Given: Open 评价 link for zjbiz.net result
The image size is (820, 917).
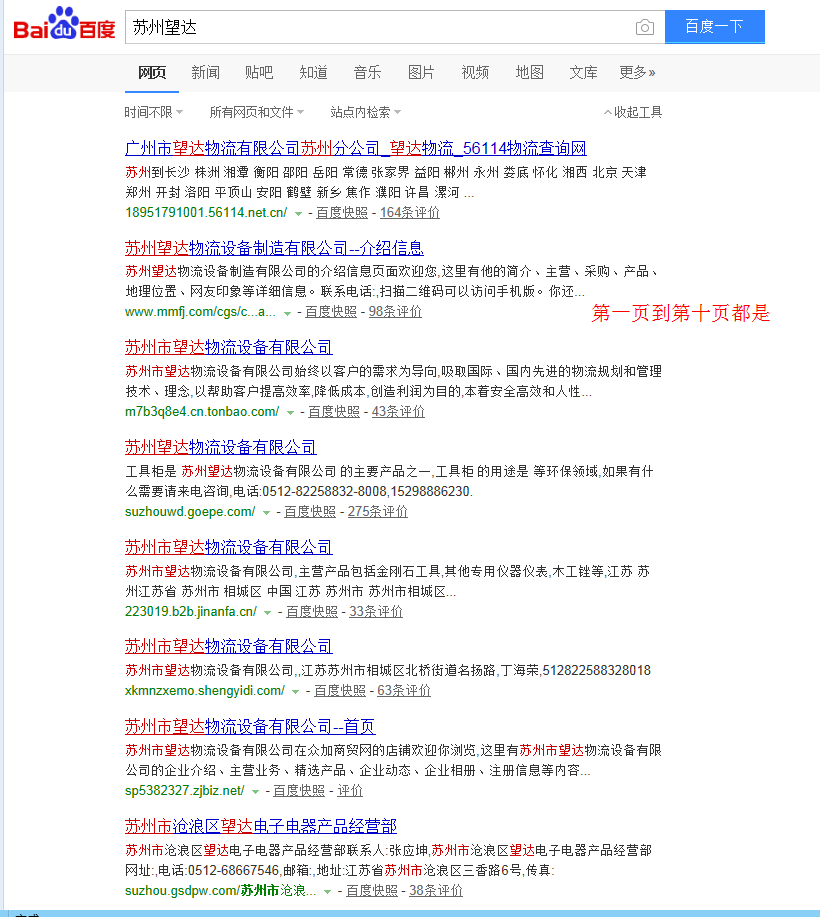Looking at the screenshot, I should tap(350, 791).
